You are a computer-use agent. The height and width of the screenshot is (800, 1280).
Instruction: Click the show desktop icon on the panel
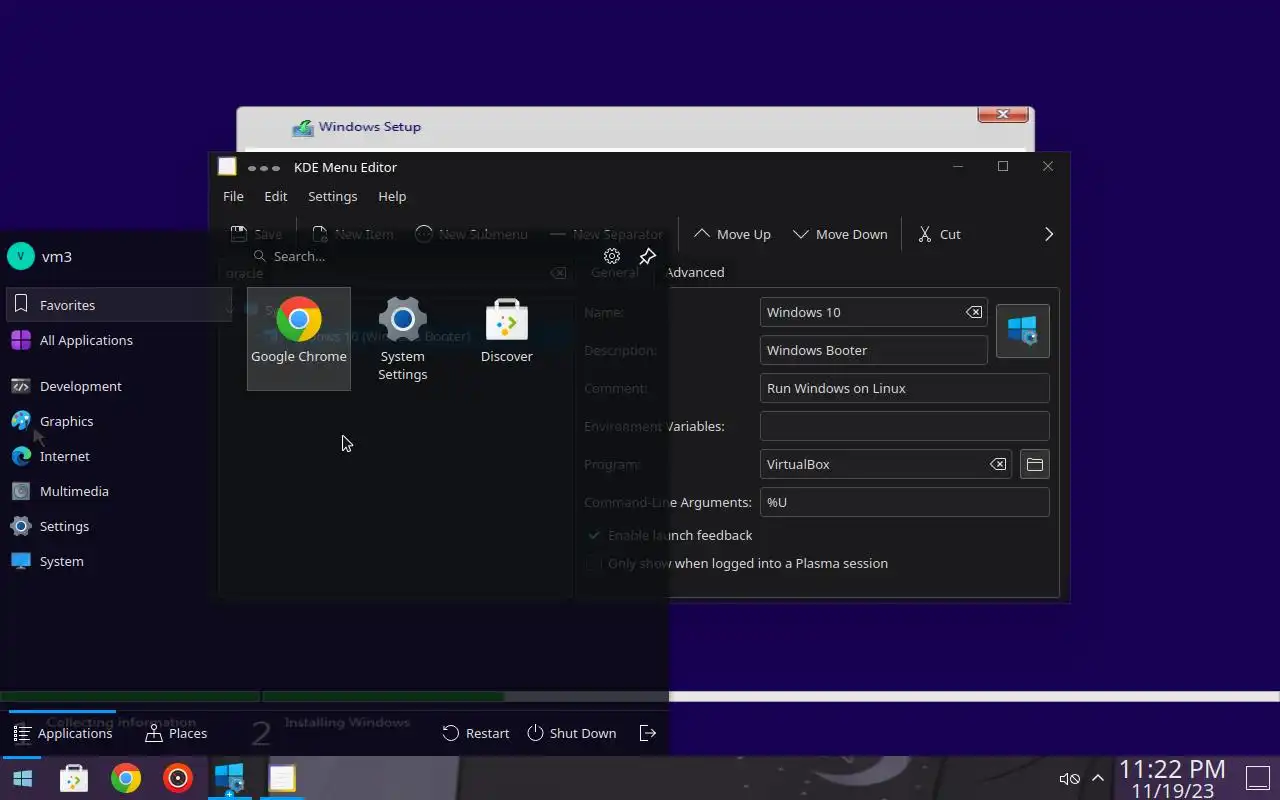coord(1257,778)
